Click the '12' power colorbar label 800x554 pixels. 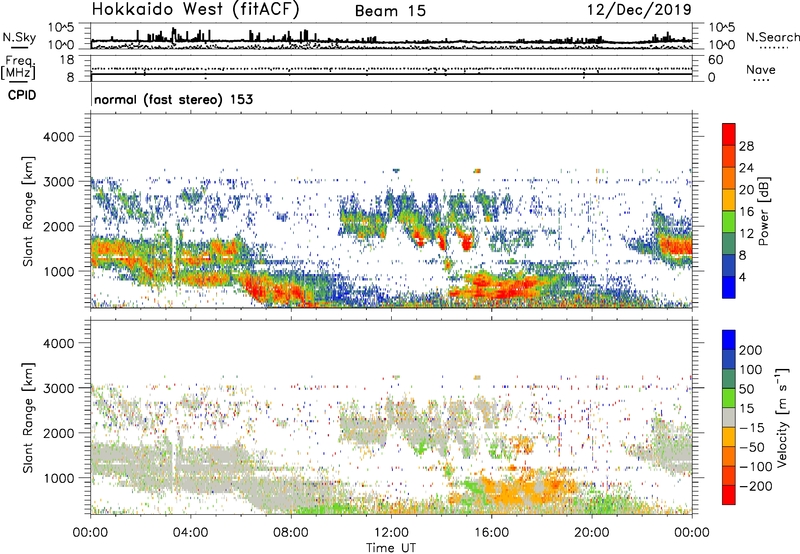click(746, 234)
